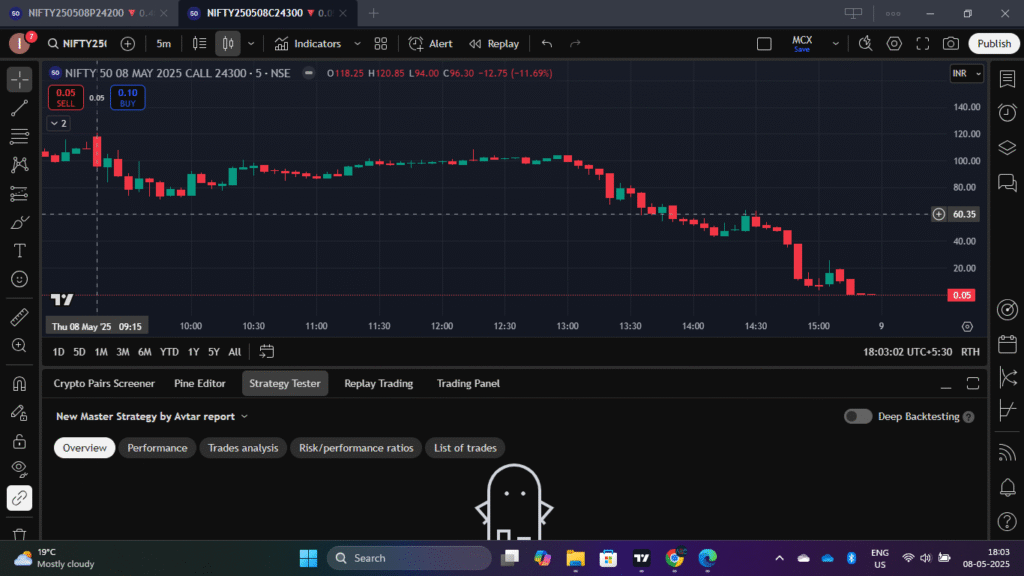Collapse the symbol legend minus button
1024x576 pixels.
tap(308, 73)
